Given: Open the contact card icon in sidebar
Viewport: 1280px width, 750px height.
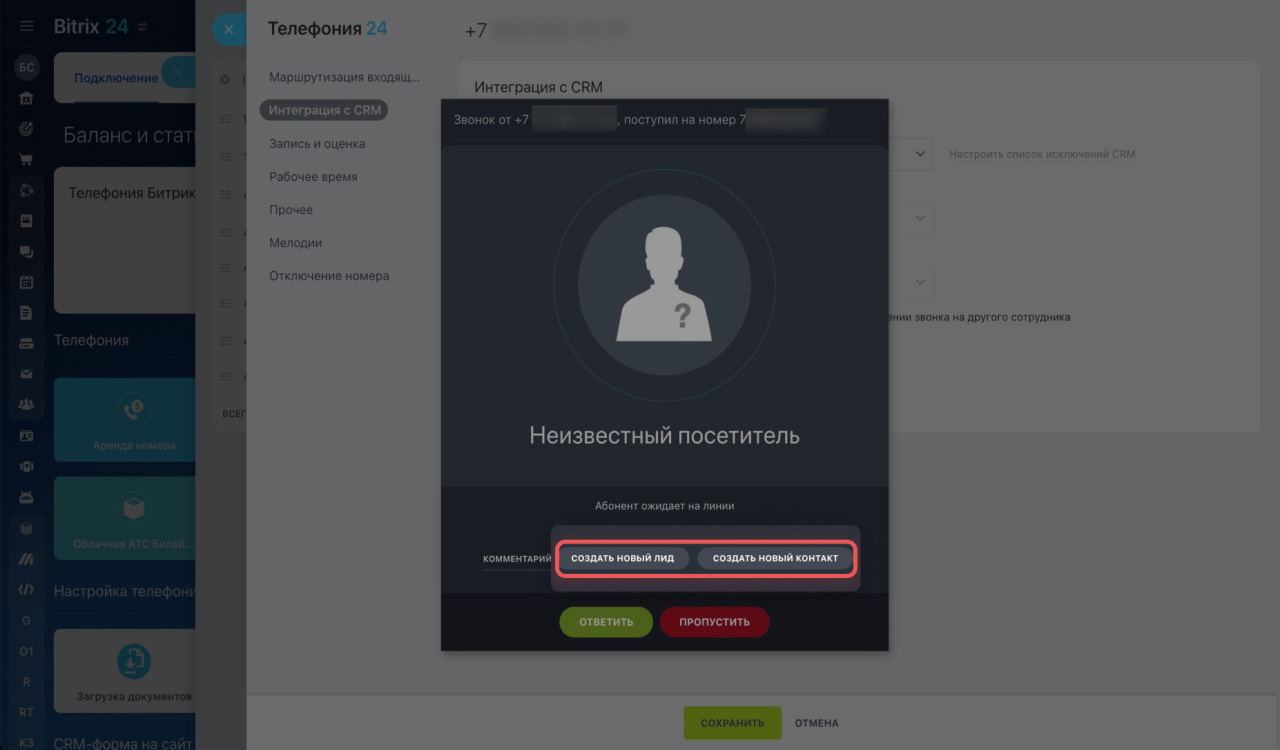Looking at the screenshot, I should coord(27,436).
